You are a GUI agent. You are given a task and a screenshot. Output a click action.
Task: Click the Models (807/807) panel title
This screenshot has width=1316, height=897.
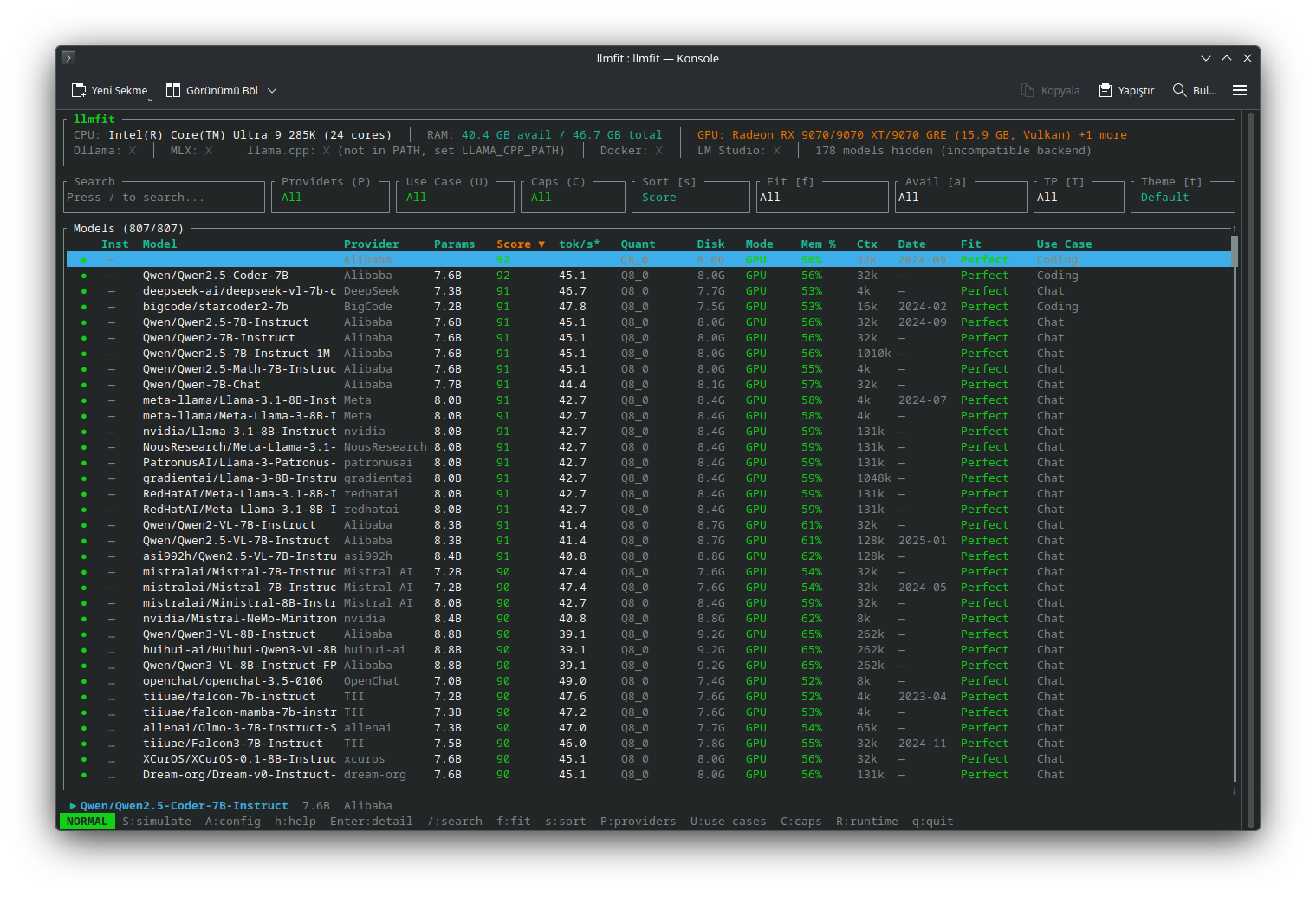point(128,229)
